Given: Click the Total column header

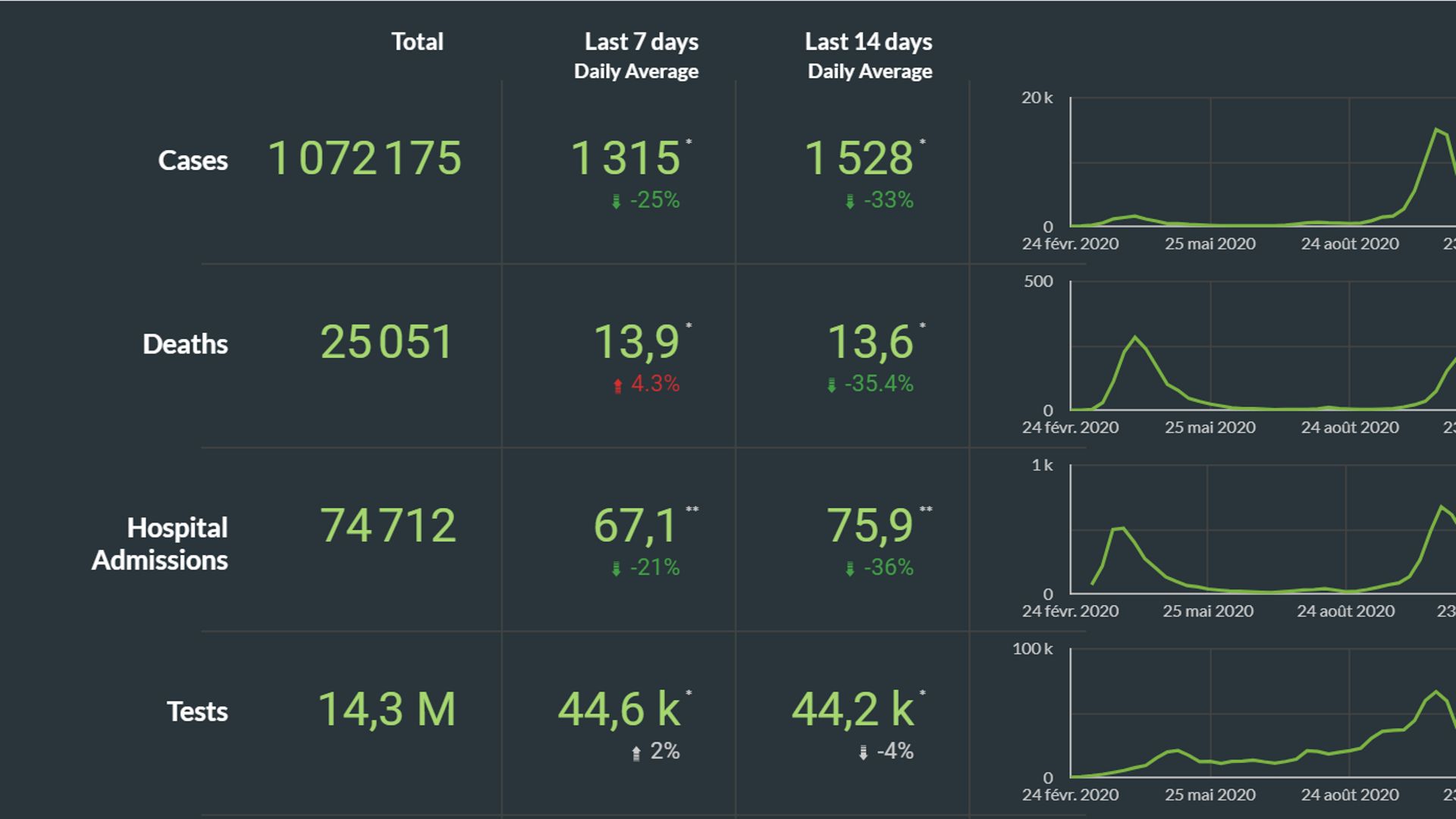Looking at the screenshot, I should click(x=417, y=42).
